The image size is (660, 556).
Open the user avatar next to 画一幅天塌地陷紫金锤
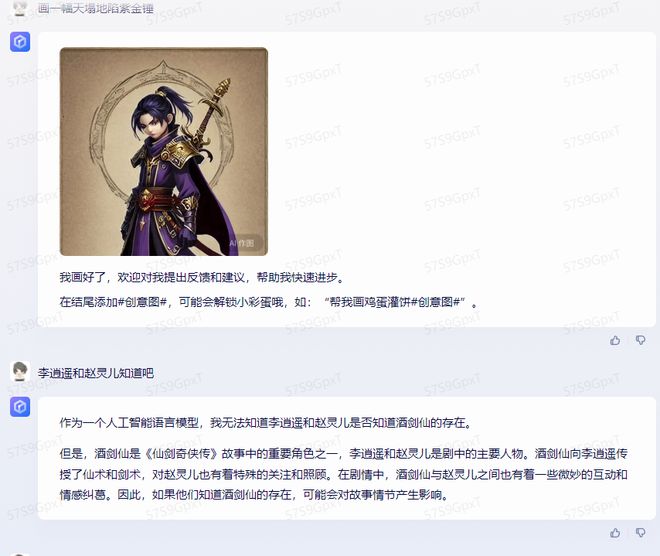coord(20,8)
